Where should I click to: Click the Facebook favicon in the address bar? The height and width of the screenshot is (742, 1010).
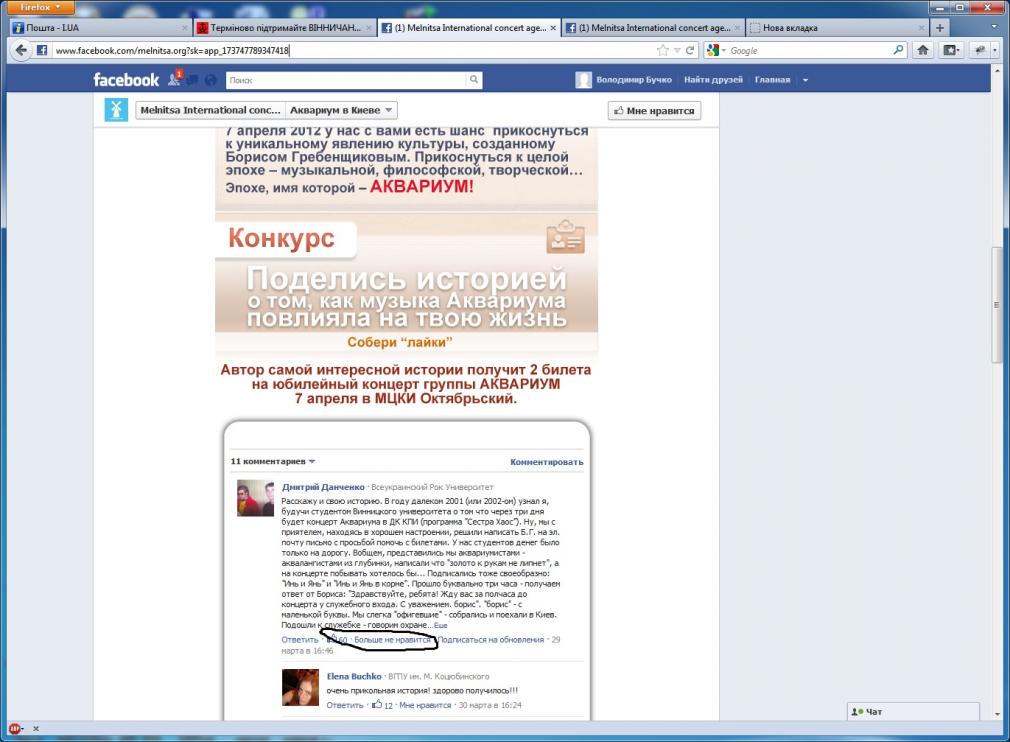[x=42, y=50]
